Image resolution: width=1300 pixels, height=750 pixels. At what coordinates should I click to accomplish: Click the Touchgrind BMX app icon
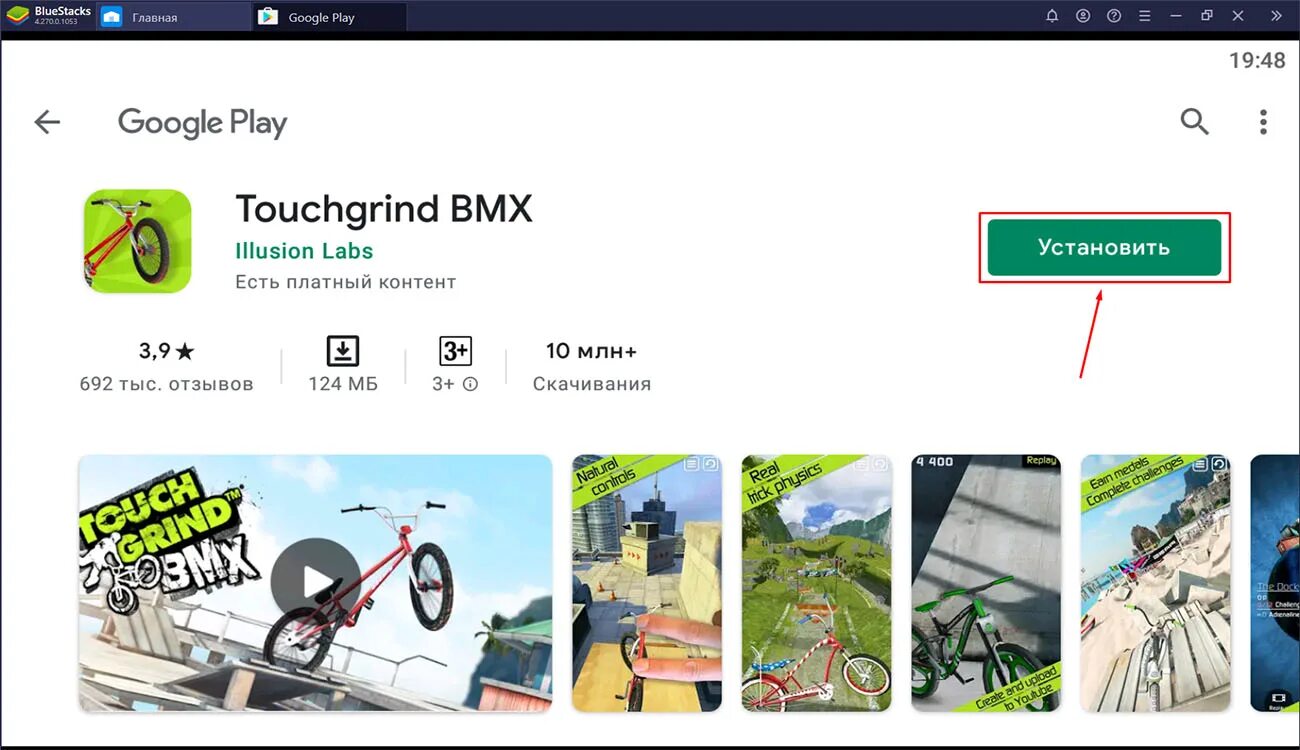click(137, 241)
